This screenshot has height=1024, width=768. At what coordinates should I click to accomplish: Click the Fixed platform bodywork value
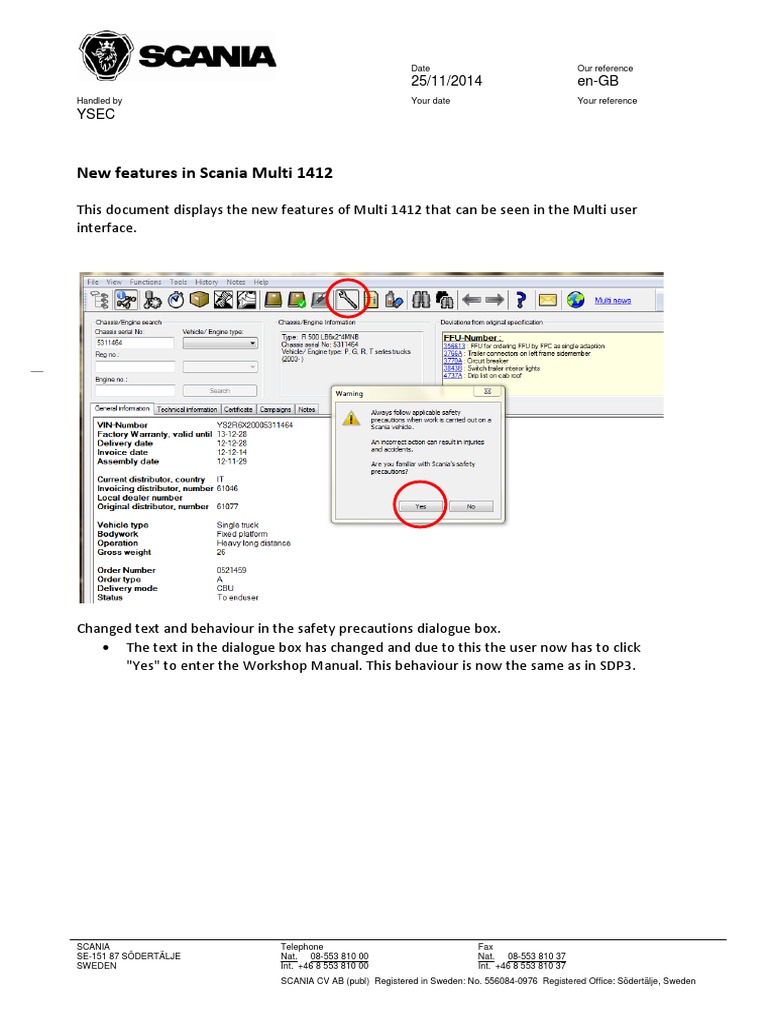[242, 534]
